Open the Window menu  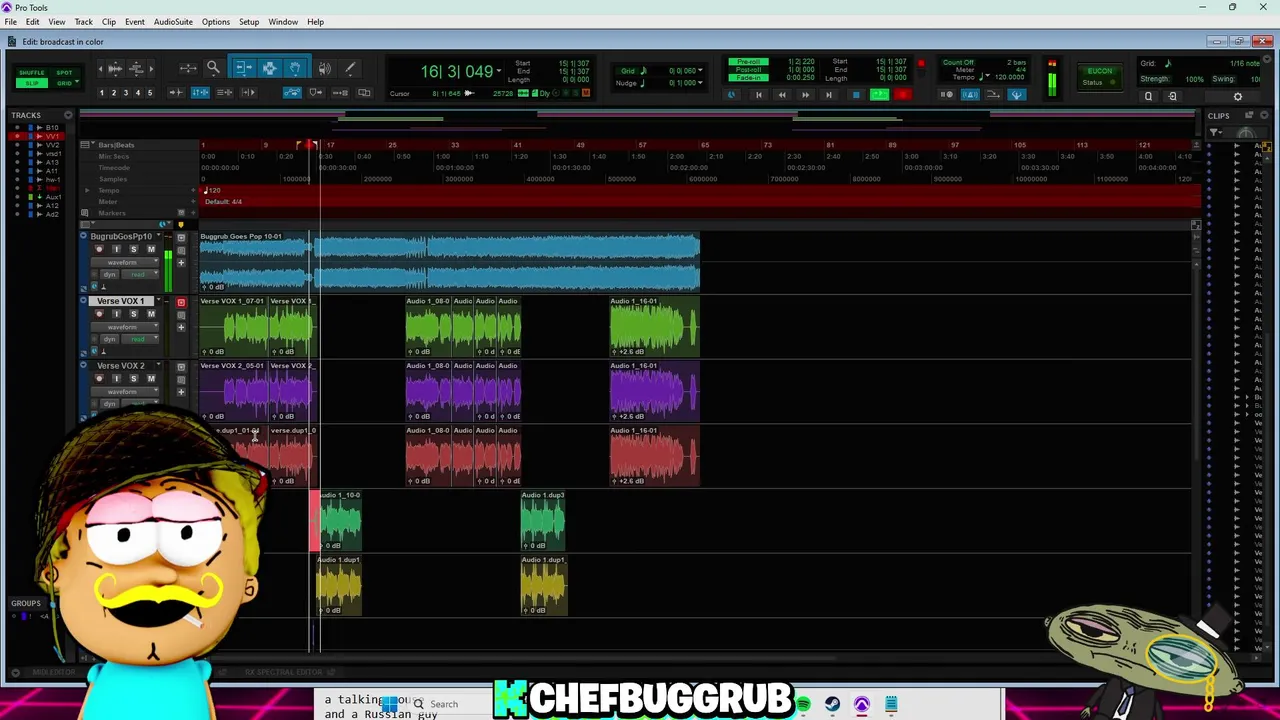point(283,22)
